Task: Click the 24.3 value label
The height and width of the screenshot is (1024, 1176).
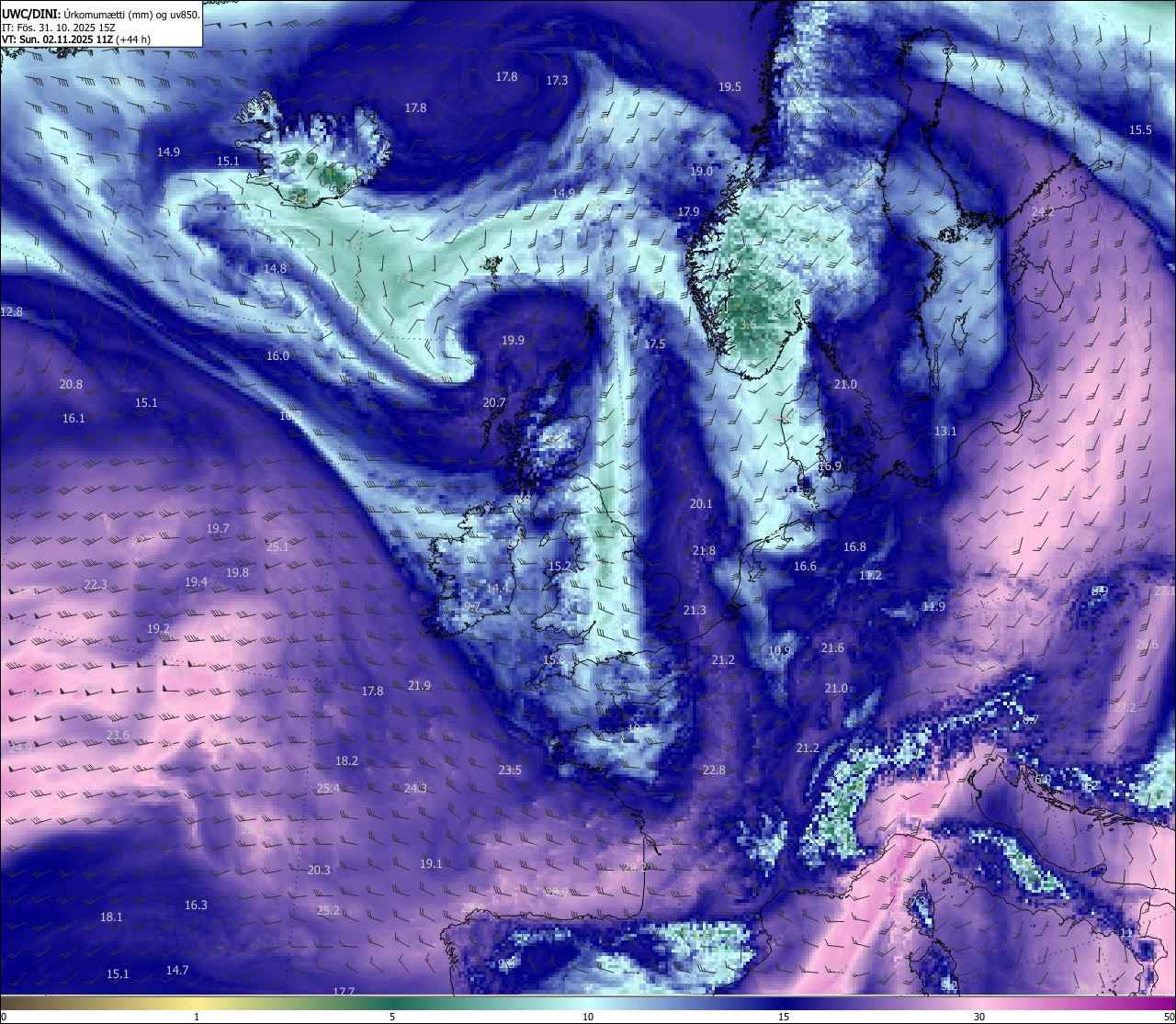Action: click(415, 789)
